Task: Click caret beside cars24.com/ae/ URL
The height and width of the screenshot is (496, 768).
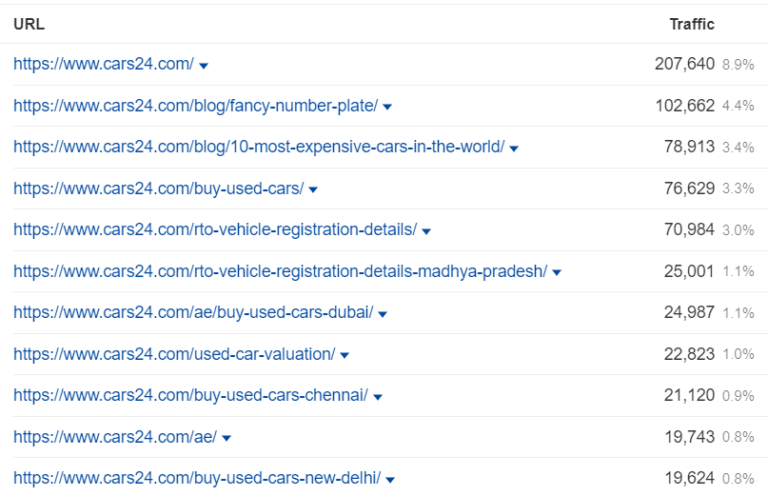Action: click(x=227, y=438)
